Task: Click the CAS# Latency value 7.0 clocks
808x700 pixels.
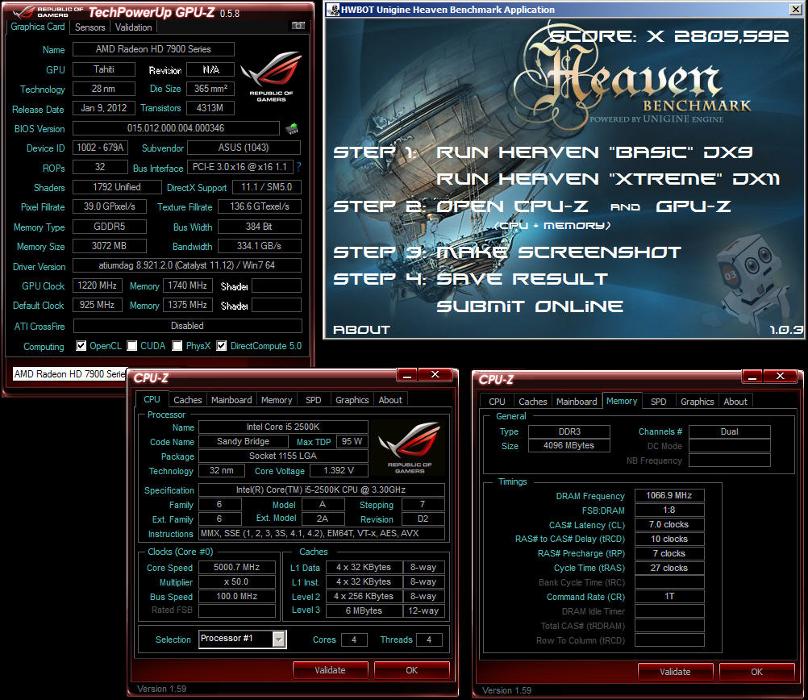Action: (x=669, y=524)
